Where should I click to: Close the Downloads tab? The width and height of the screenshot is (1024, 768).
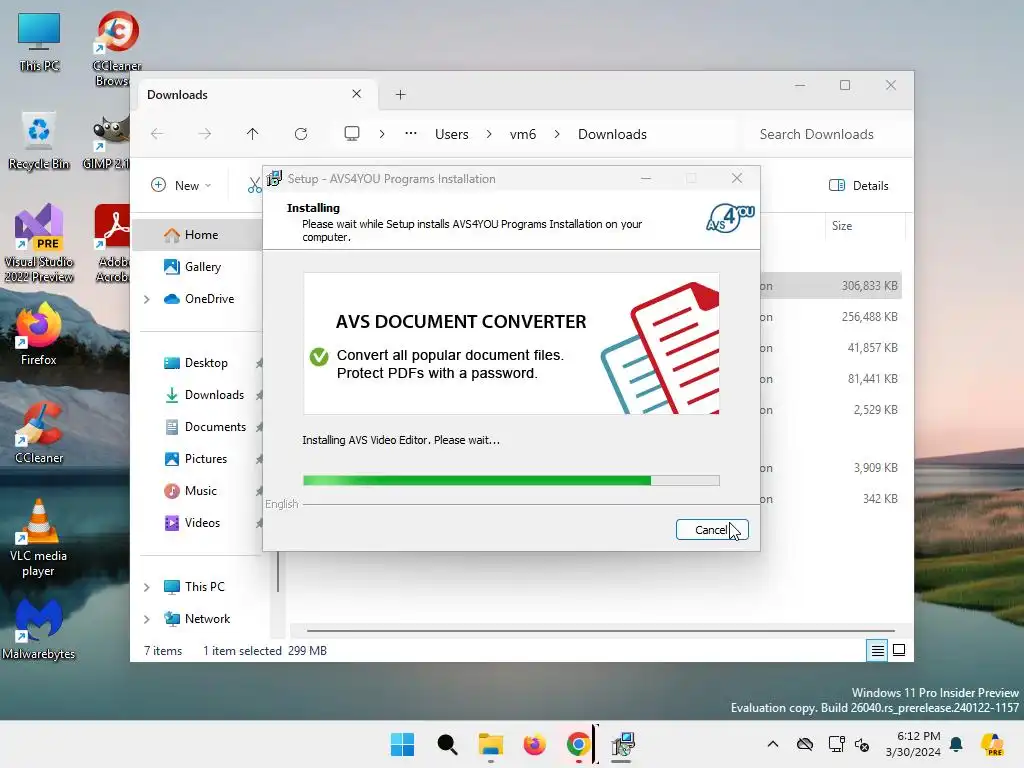(x=357, y=94)
